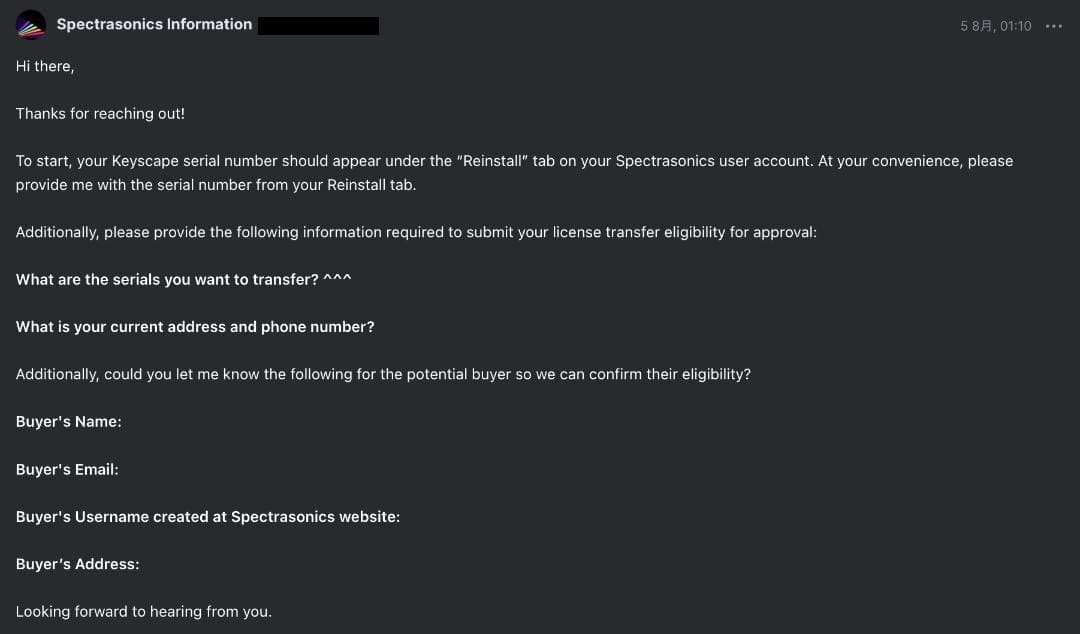This screenshot has width=1080, height=634.
Task: Click the potential buyer eligibility sentence
Action: 383,374
